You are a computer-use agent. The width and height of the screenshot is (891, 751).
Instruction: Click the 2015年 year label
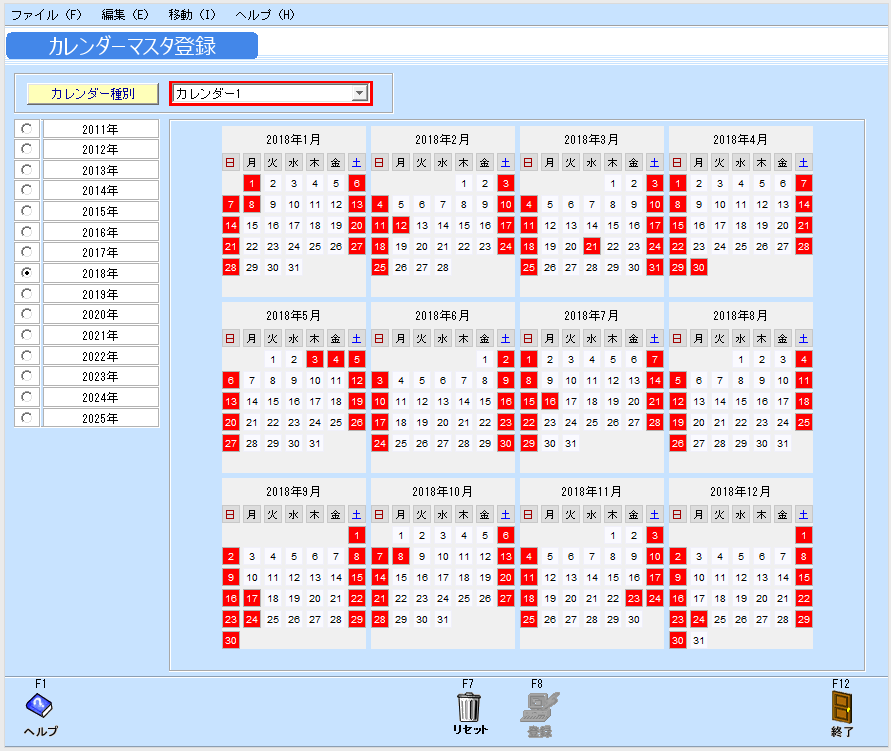pos(100,211)
